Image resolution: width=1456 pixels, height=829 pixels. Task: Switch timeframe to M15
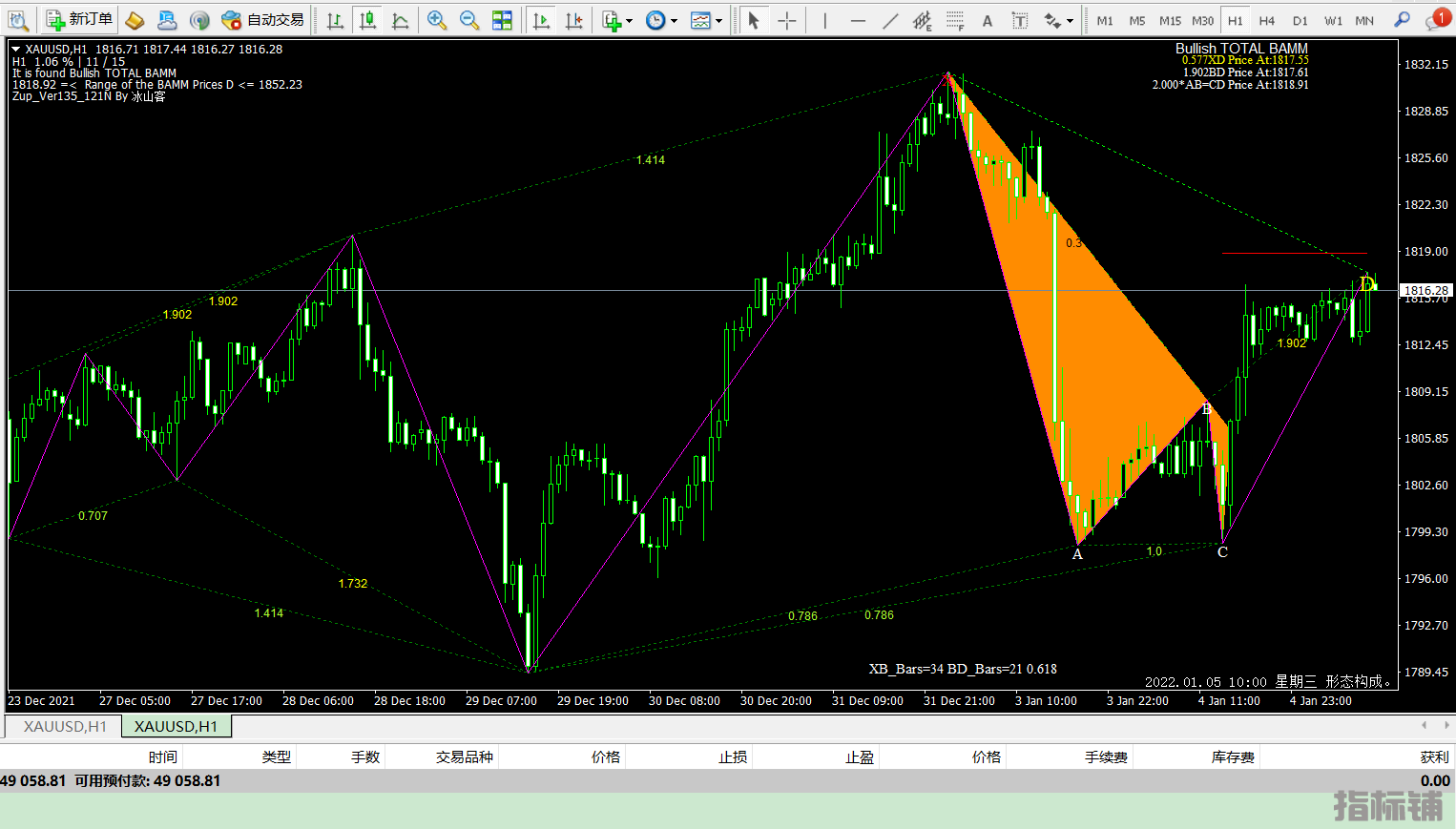pos(1170,20)
